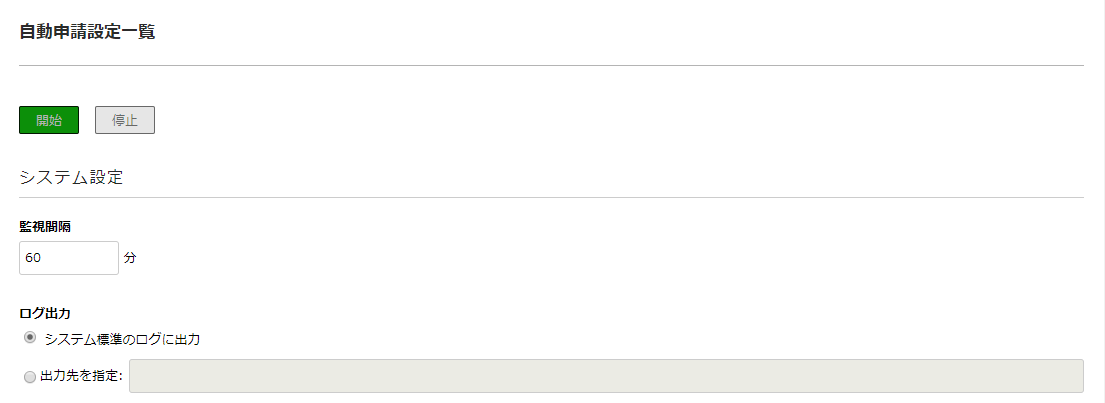Viewport: 1105px width, 403px height.
Task: Click the bold ログ出力 label
Action: pos(44,314)
